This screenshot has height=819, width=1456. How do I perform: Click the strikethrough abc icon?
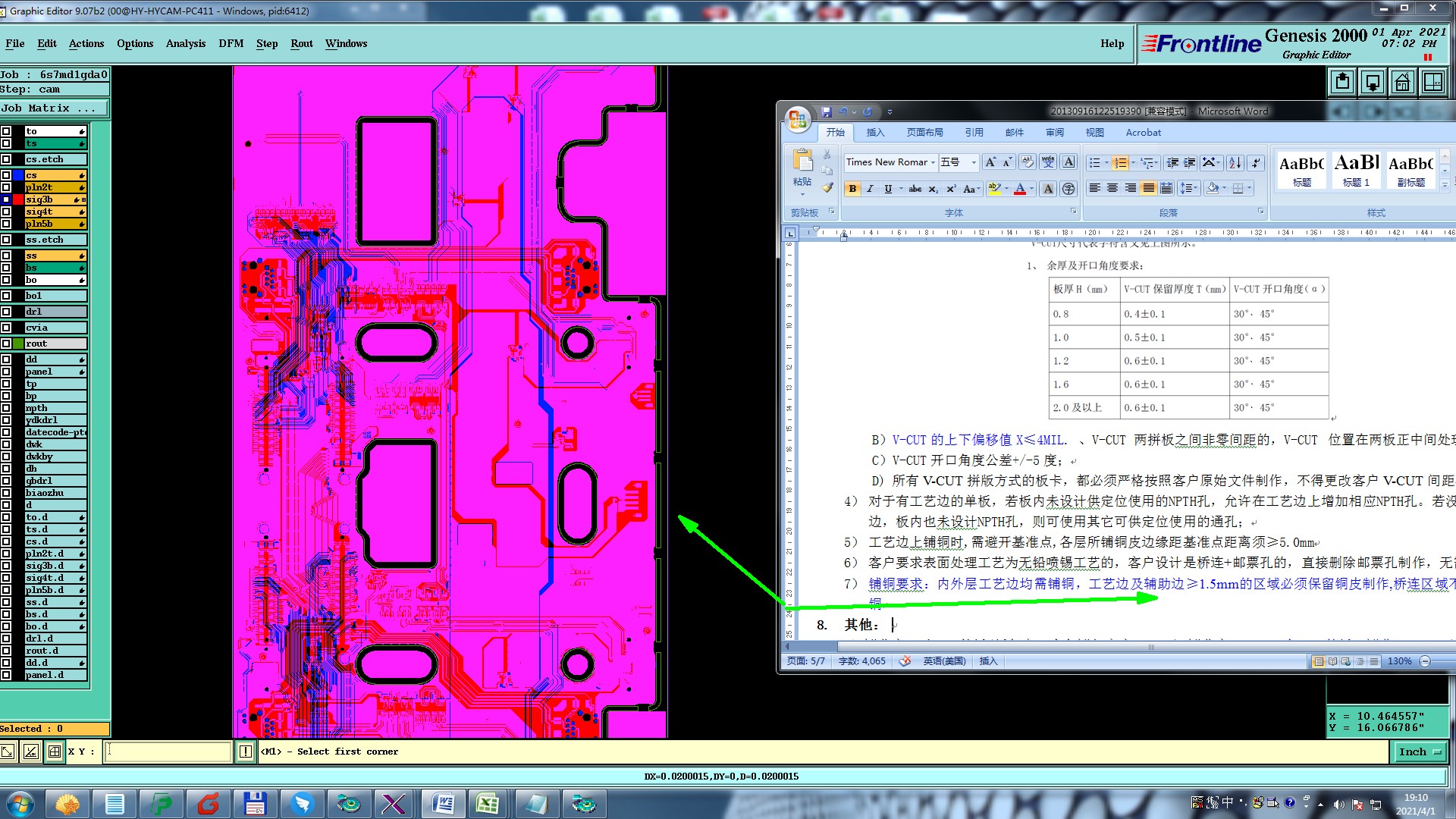[915, 189]
